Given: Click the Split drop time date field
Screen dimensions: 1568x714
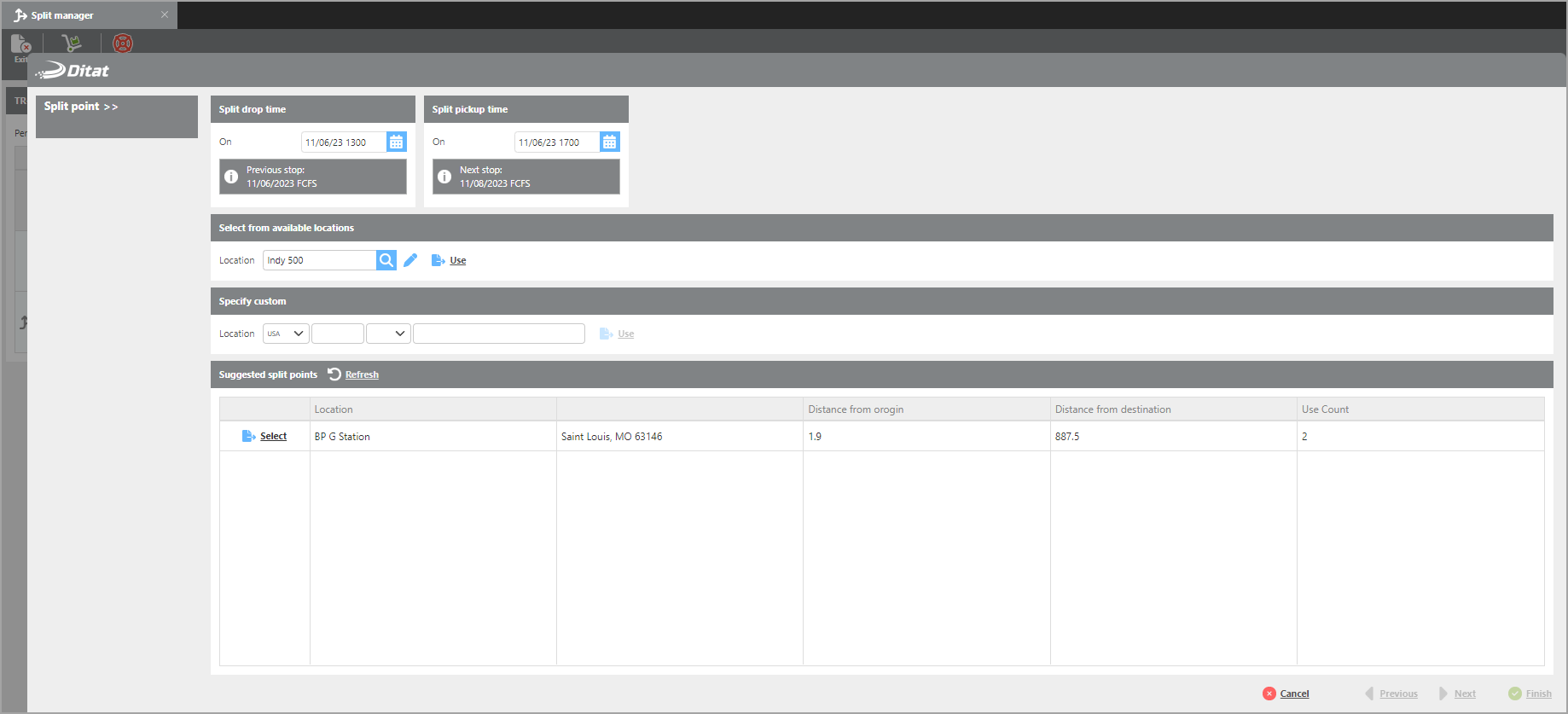Looking at the screenshot, I should click(343, 142).
